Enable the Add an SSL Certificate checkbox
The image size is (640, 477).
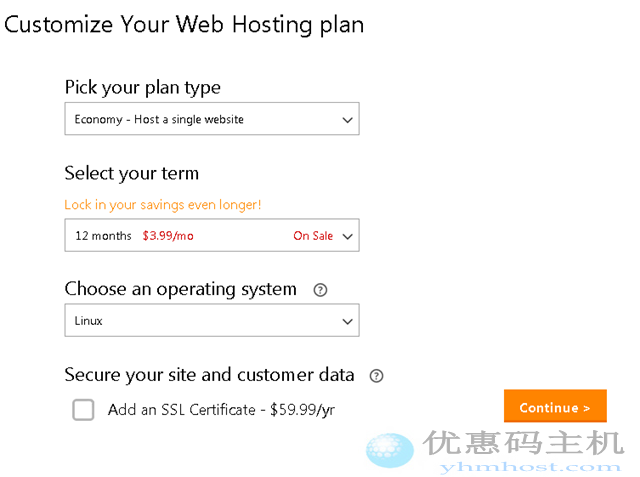coord(83,409)
